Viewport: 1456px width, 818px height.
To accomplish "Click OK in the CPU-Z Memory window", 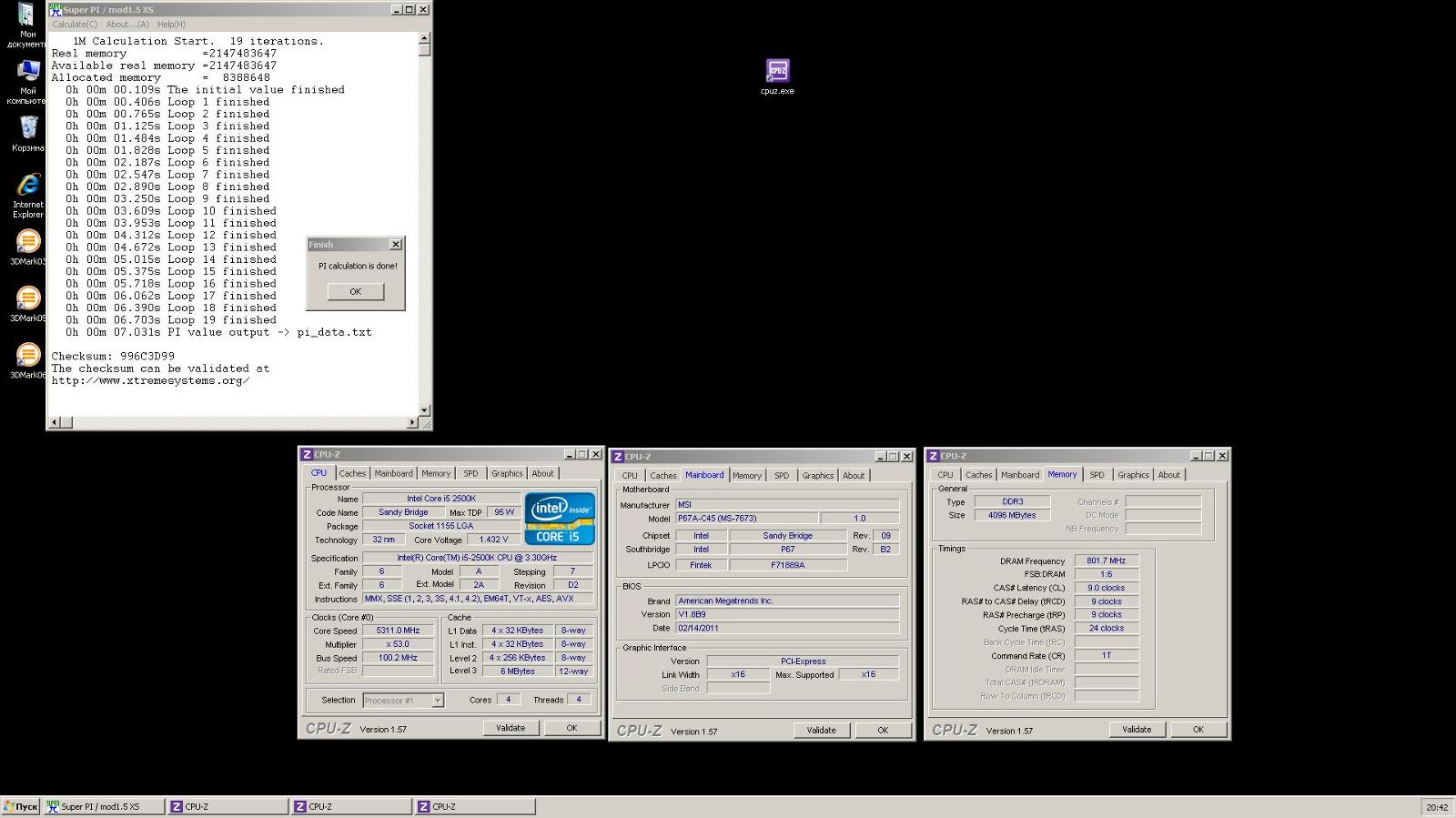I will pyautogui.click(x=1198, y=729).
